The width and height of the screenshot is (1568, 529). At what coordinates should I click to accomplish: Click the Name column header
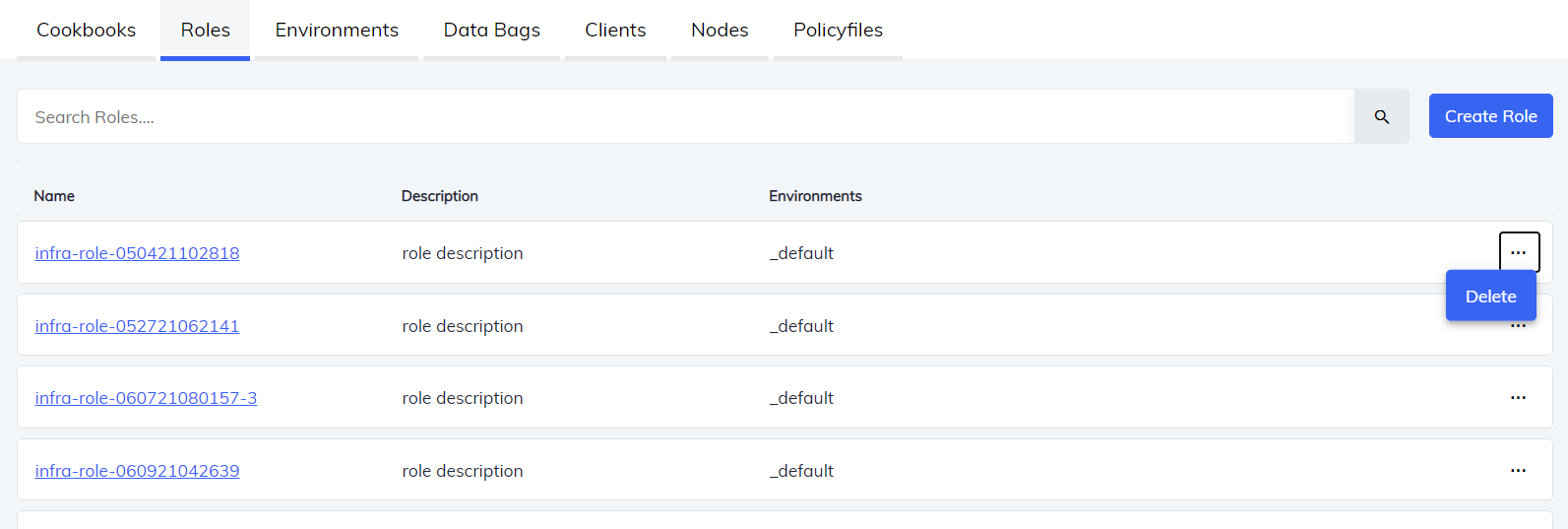[54, 196]
